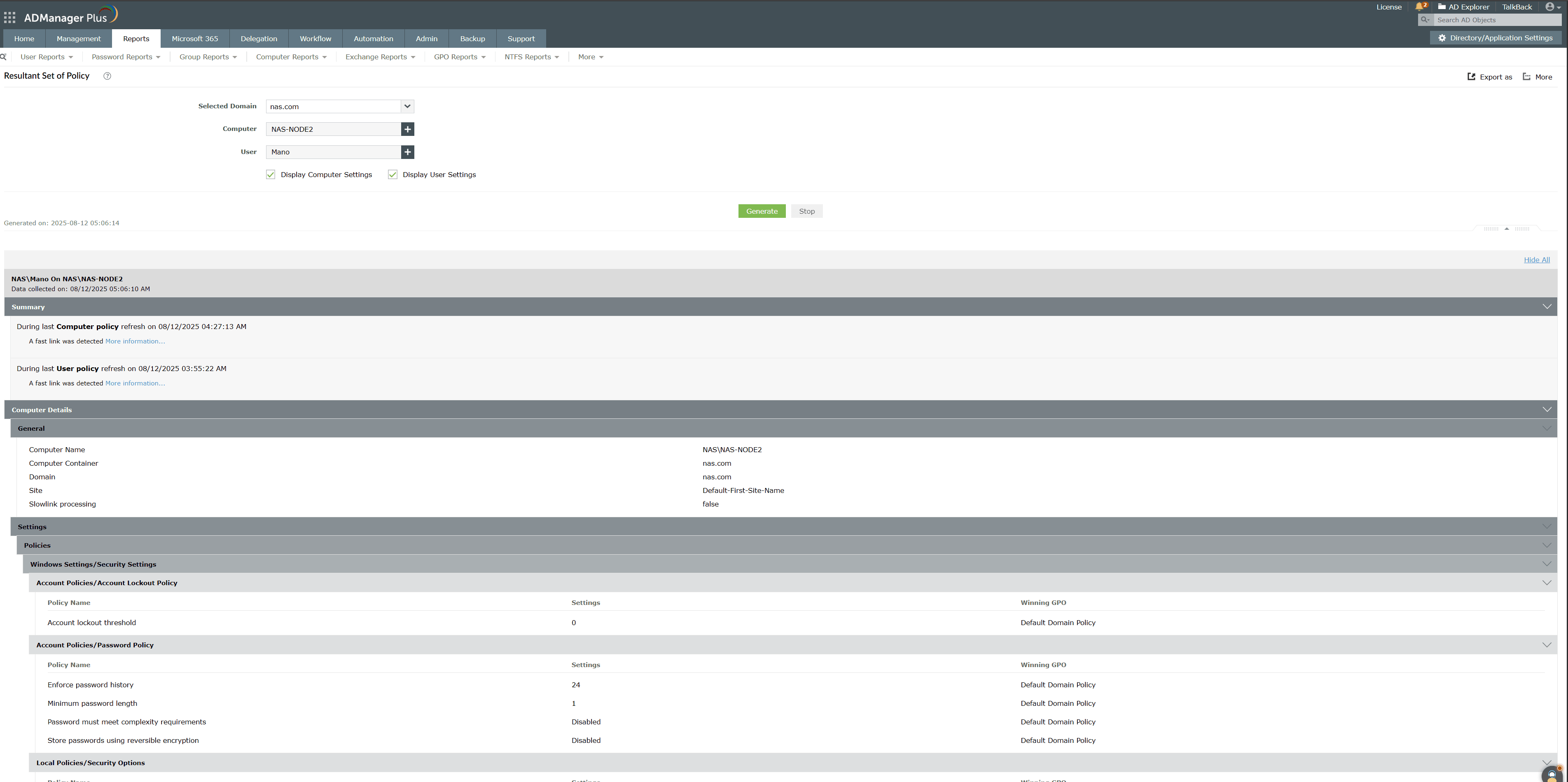This screenshot has height=782, width=1568.
Task: Click the Generate button
Action: pos(762,211)
